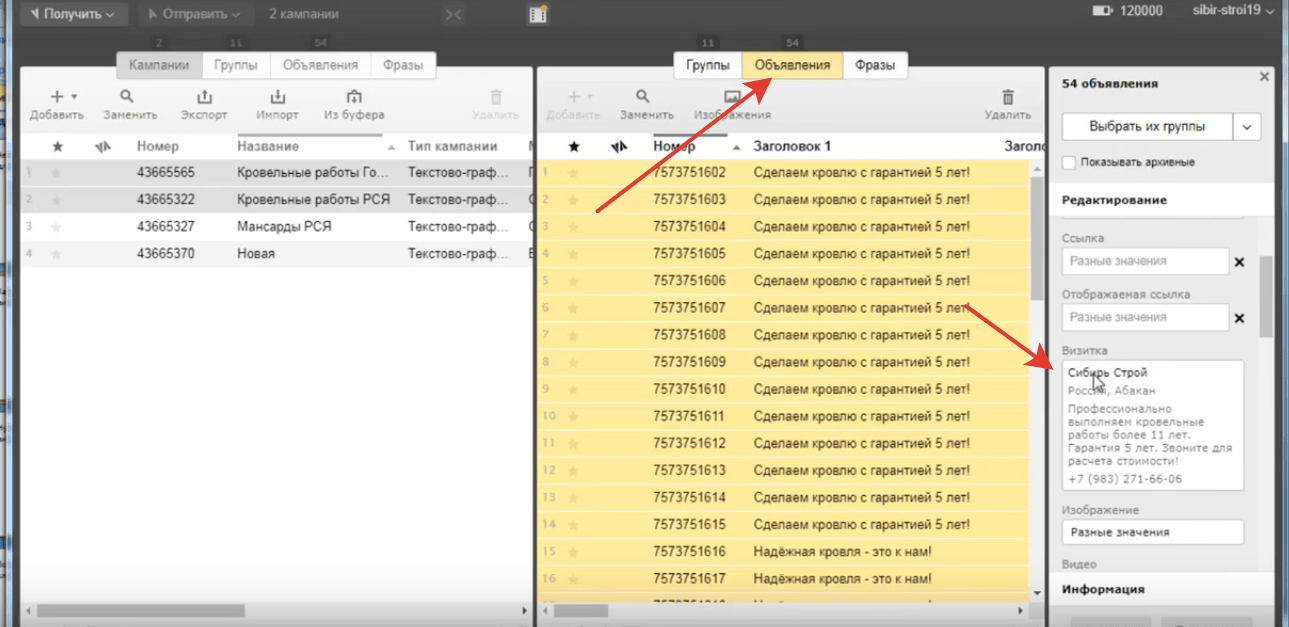Expand arrow next to 'Выбрать их группы'
The width and height of the screenshot is (1289, 627).
coord(1246,127)
